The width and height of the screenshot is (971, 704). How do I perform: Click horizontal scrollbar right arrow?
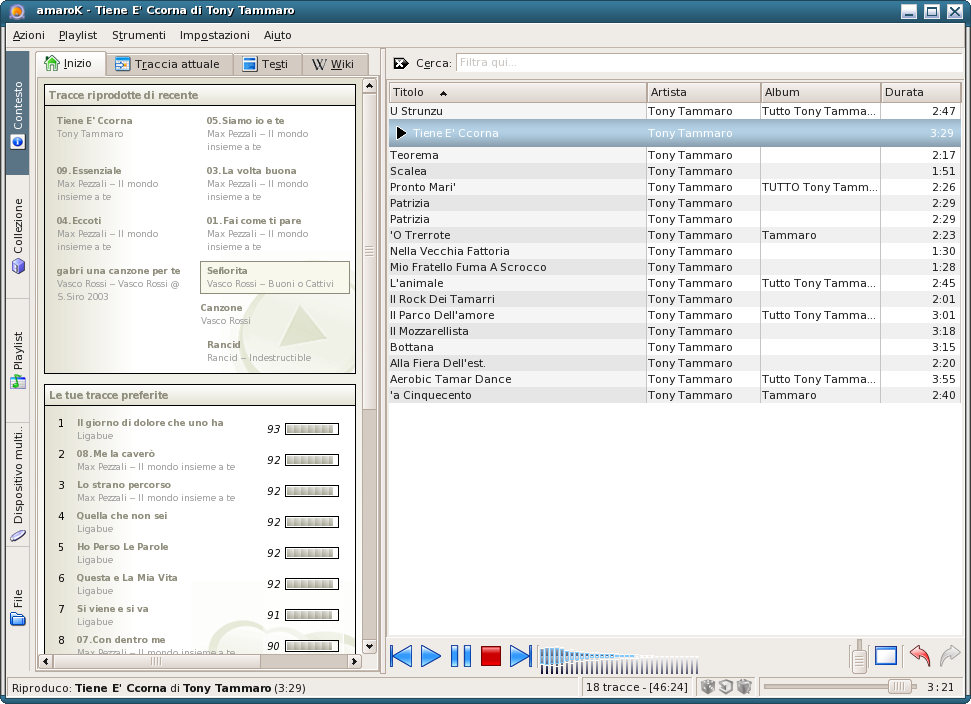pos(354,661)
